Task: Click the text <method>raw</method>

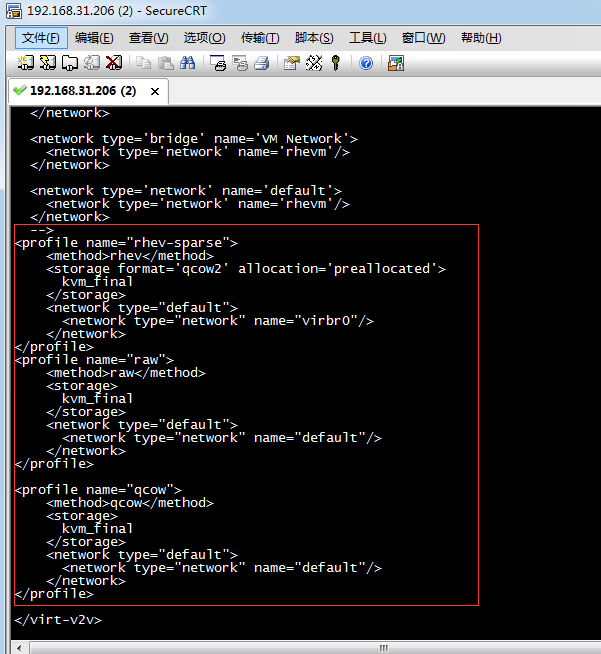Action: coord(126,372)
